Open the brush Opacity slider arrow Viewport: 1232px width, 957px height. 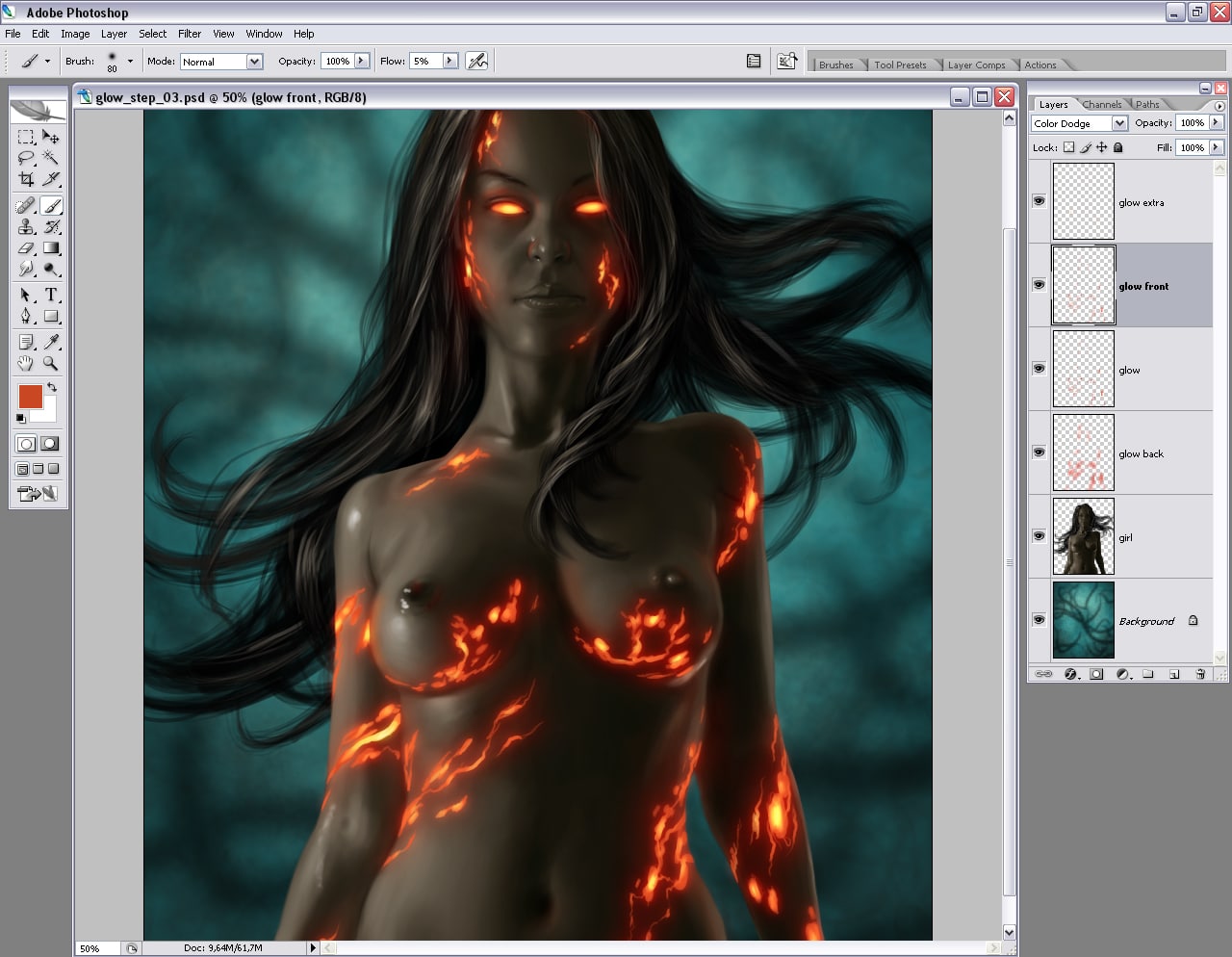point(362,61)
